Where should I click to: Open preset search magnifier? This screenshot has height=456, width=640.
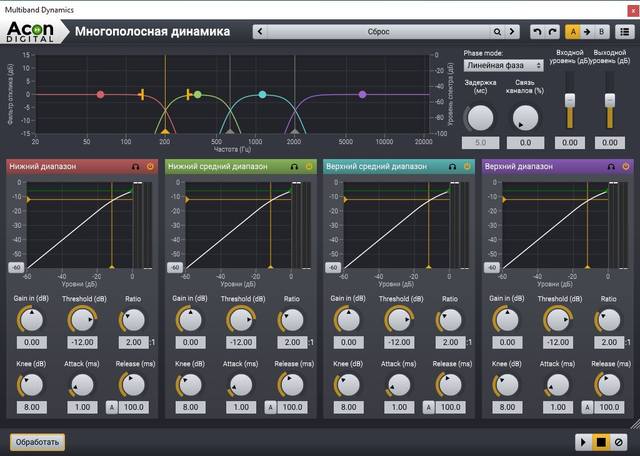pyautogui.click(x=497, y=32)
